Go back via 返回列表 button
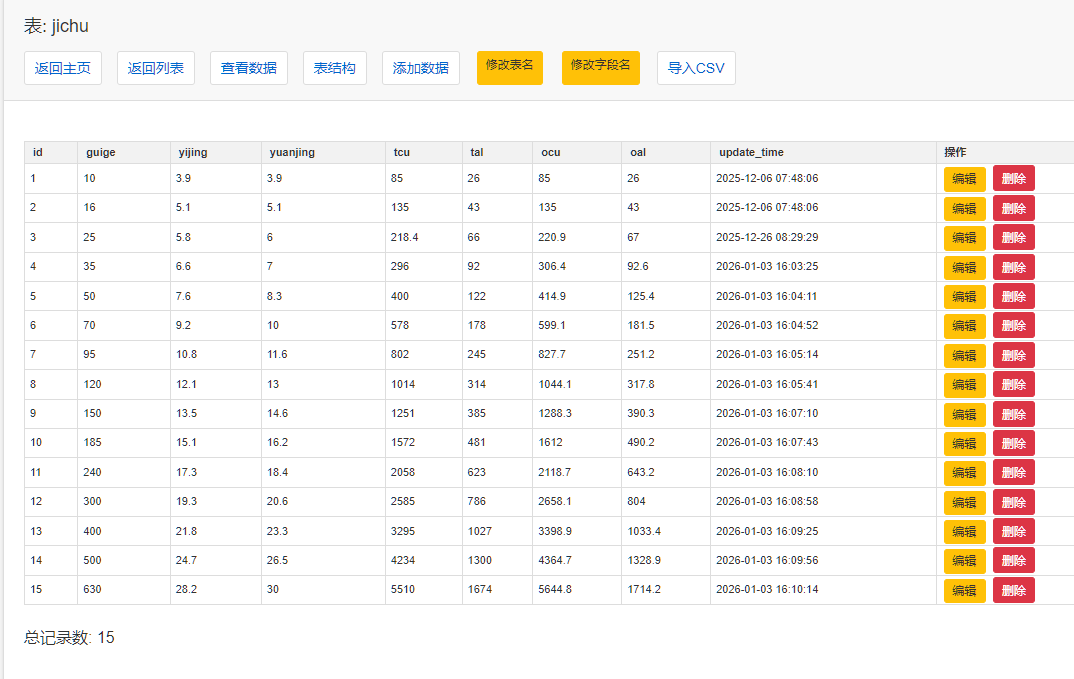Image resolution: width=1074 pixels, height=679 pixels. point(155,68)
